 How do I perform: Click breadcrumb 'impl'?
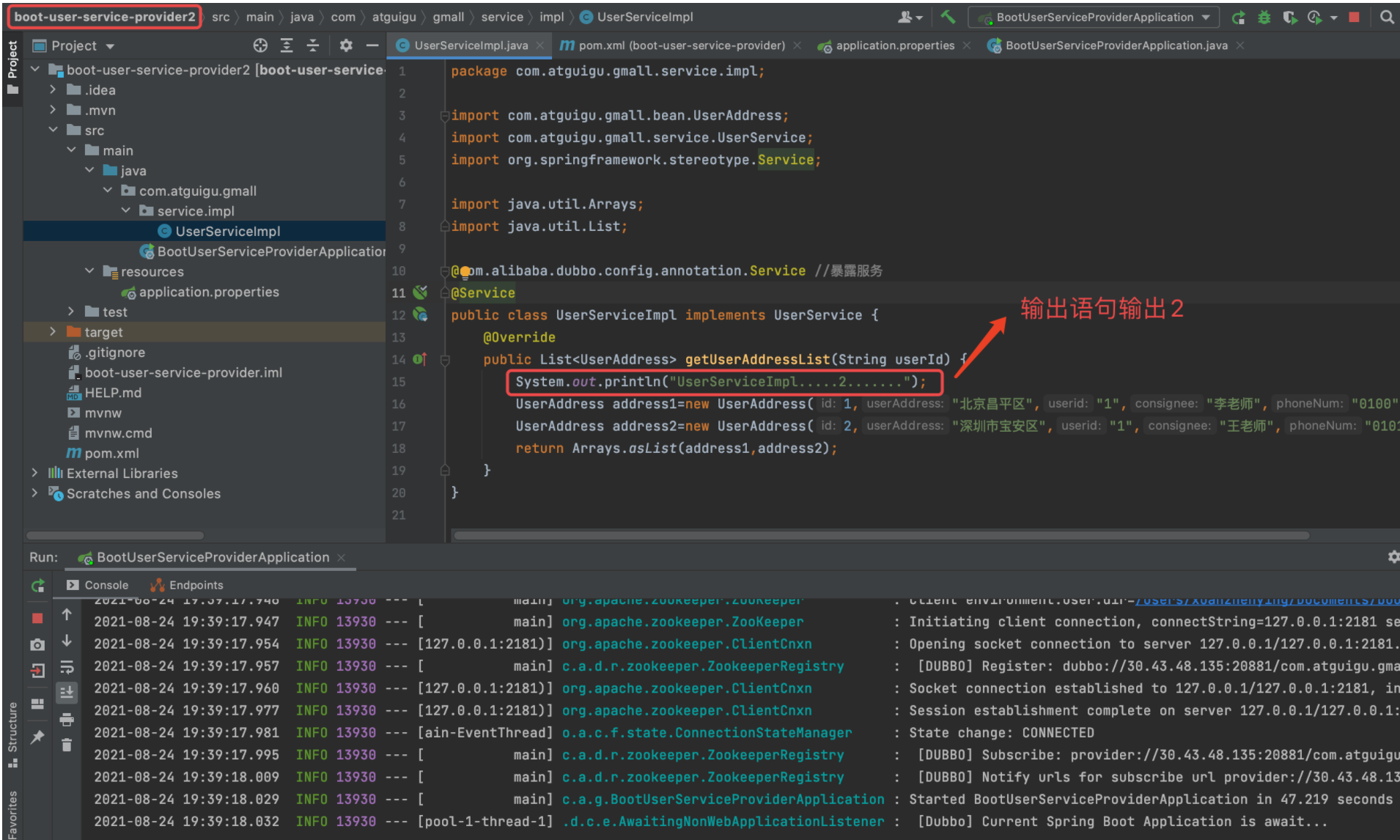(551, 17)
